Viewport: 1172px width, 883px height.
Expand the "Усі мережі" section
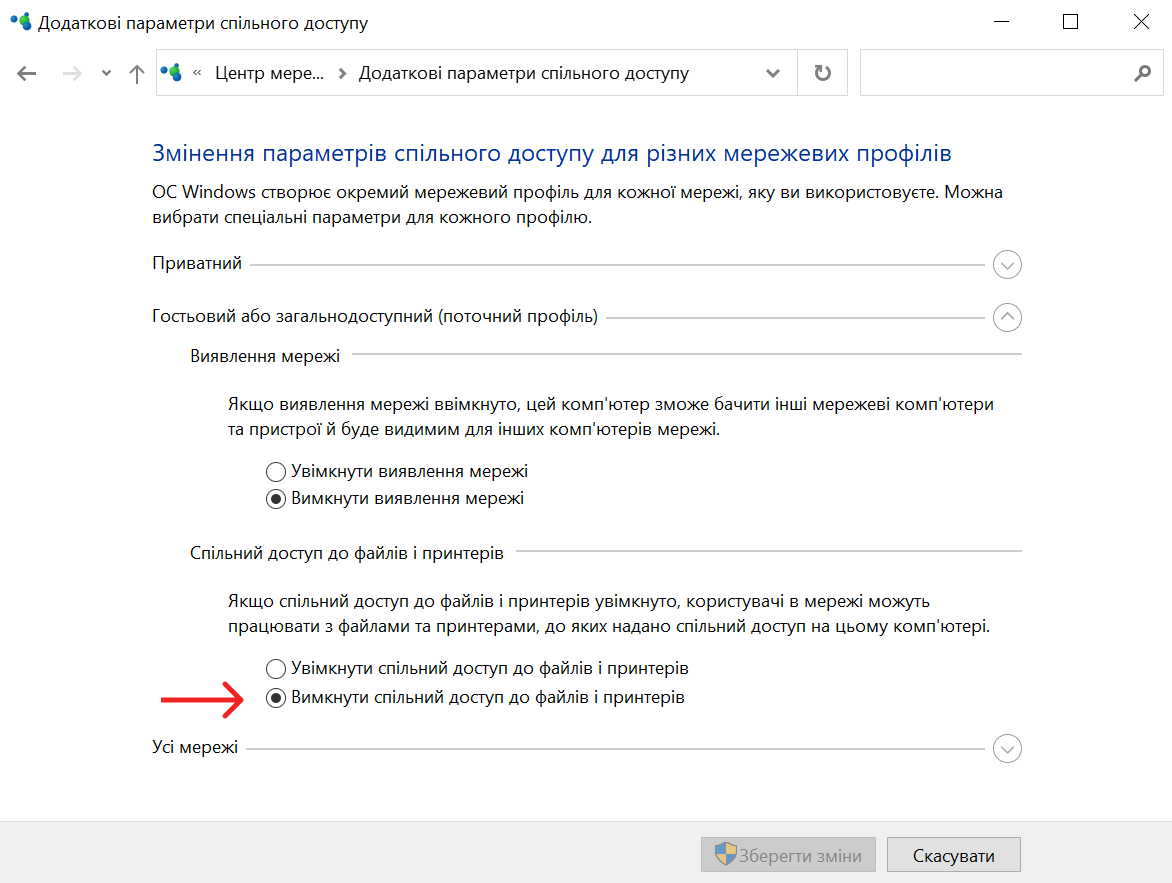1007,748
